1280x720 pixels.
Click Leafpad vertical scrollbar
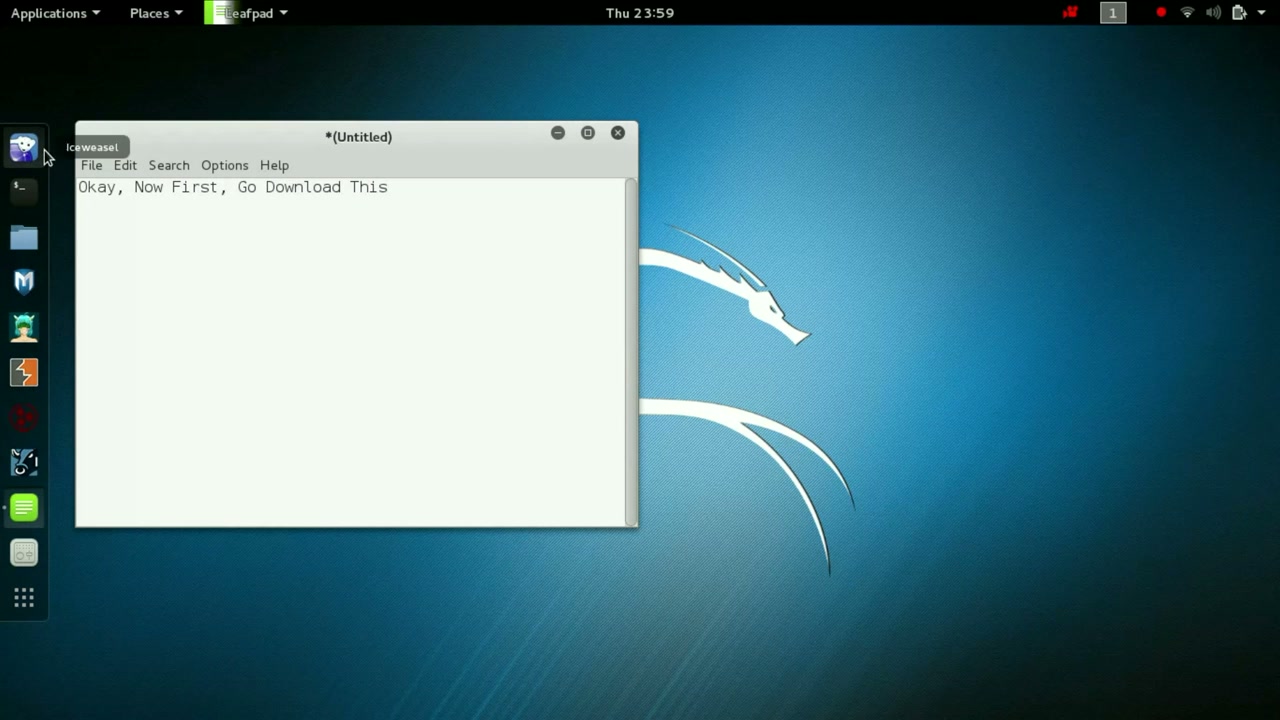point(631,351)
